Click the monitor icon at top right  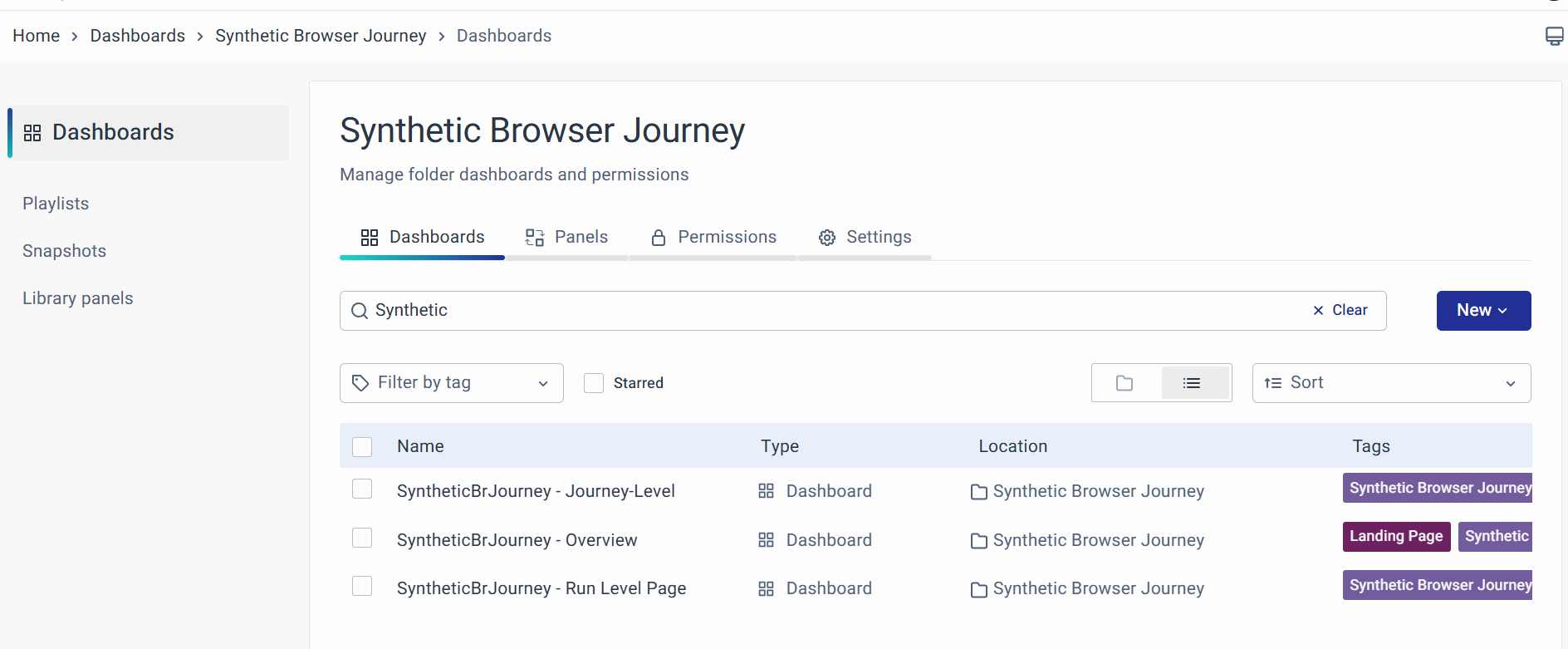pyautogui.click(x=1554, y=36)
